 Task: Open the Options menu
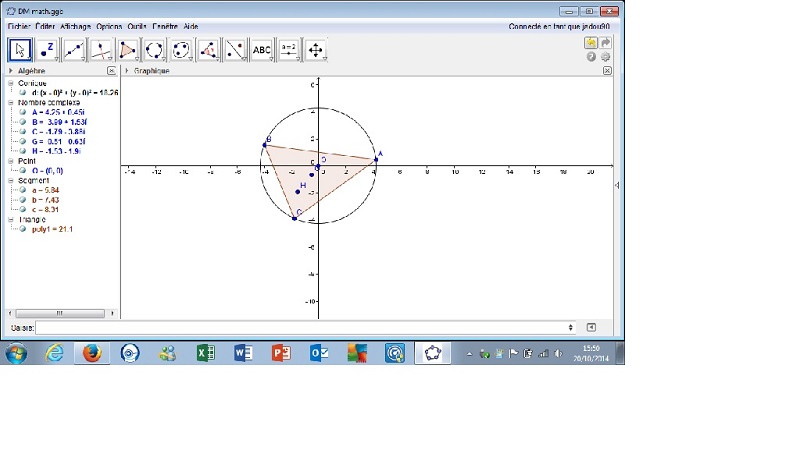tap(109, 26)
